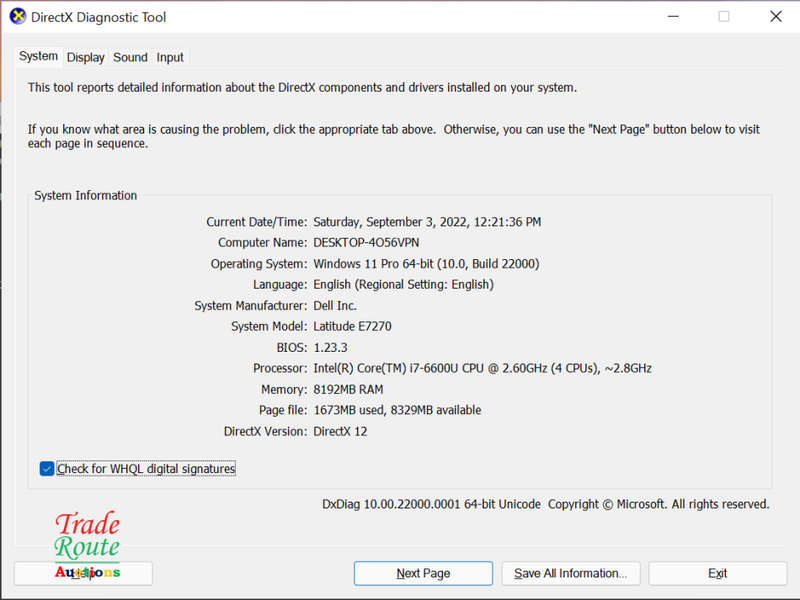This screenshot has height=600, width=800.
Task: Switch to the System tab
Action: [38, 56]
